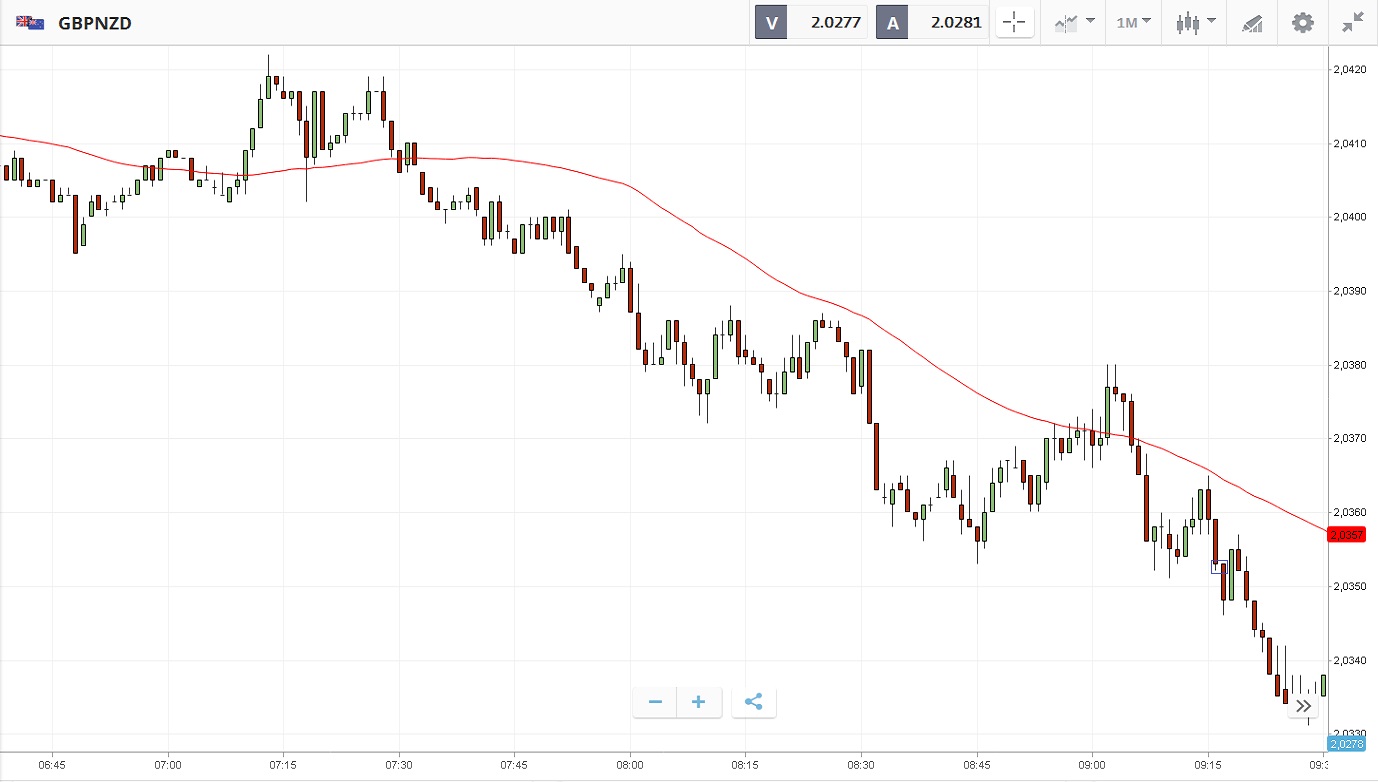This screenshot has height=782, width=1378.
Task: Click the GBP/NZD flag icon
Action: (30, 22)
